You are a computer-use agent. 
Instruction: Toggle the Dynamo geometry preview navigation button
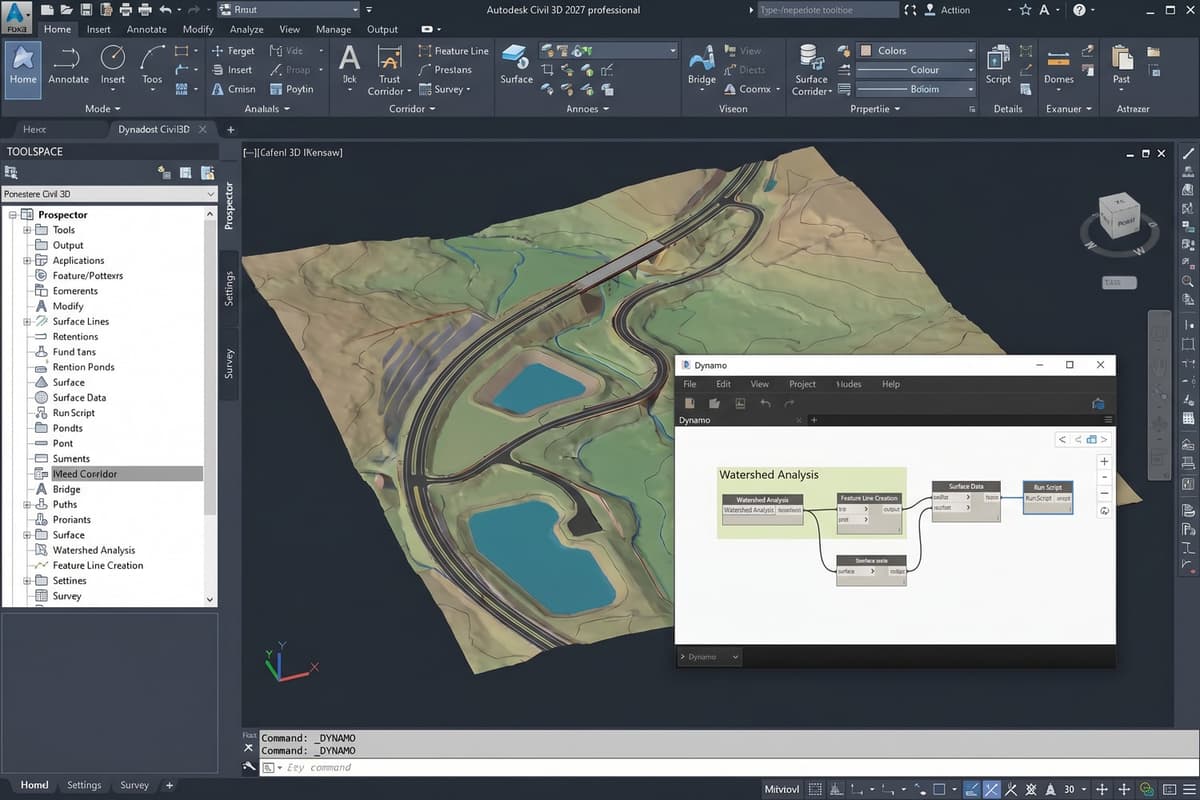(x=1091, y=439)
